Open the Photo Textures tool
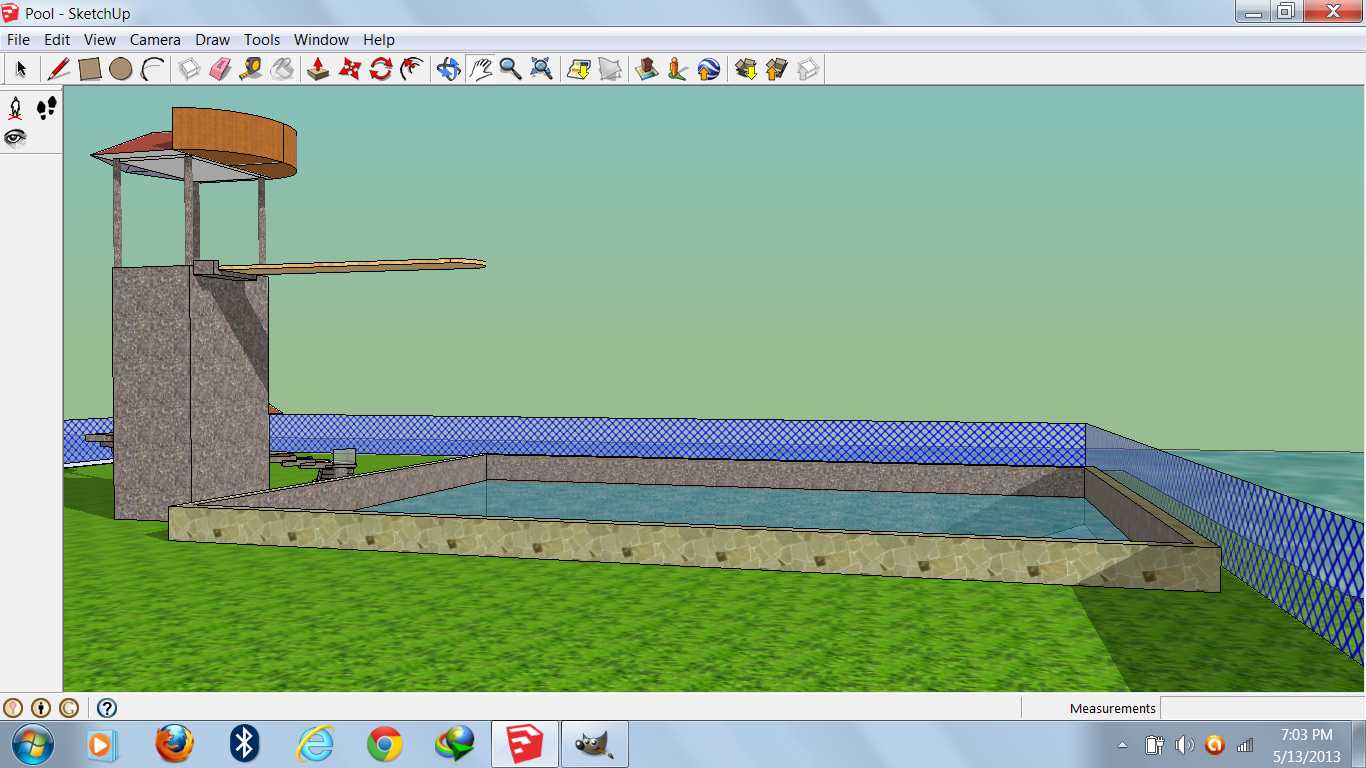The height and width of the screenshot is (768, 1366). coord(677,69)
